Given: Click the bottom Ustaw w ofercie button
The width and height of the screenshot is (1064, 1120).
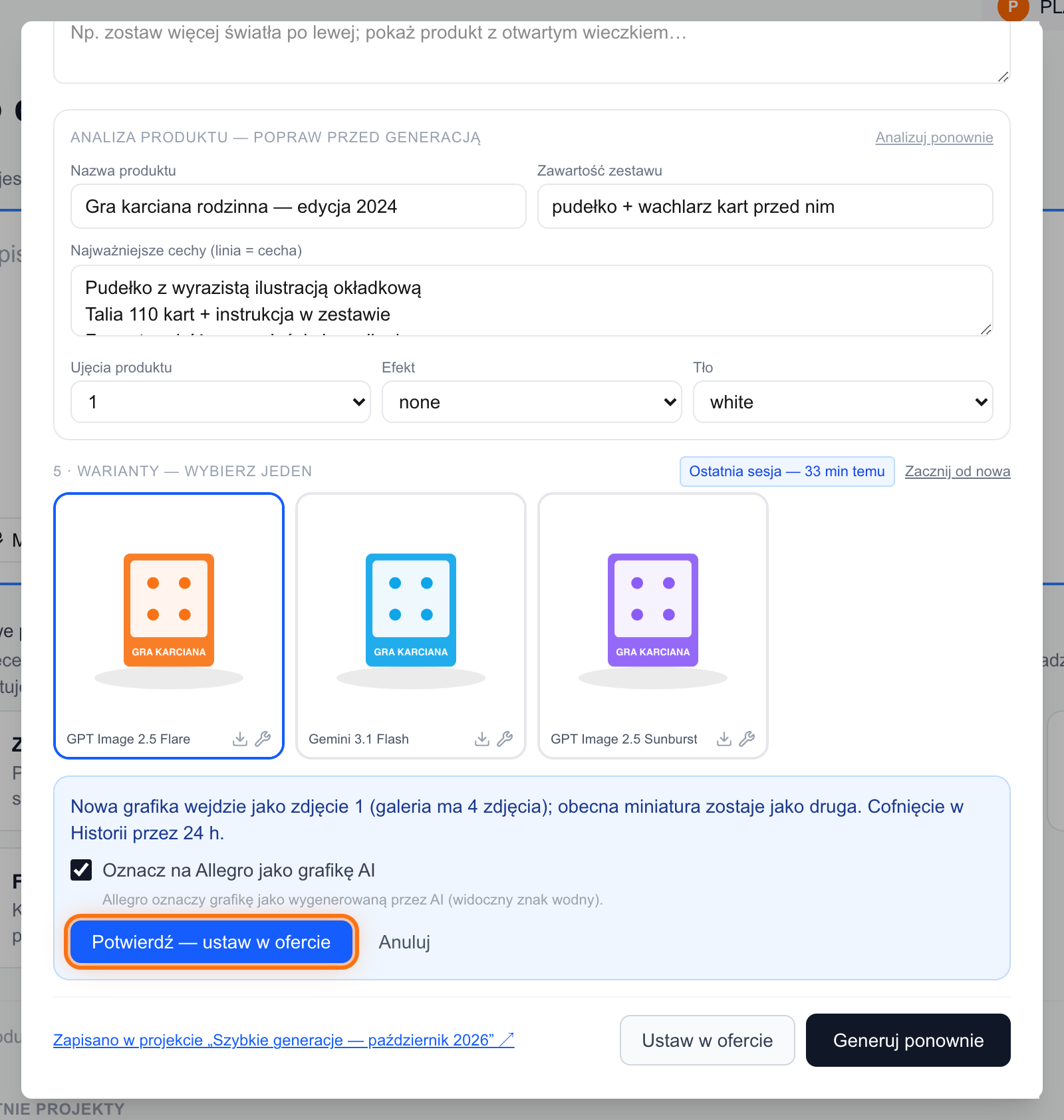Looking at the screenshot, I should coord(708,1040).
